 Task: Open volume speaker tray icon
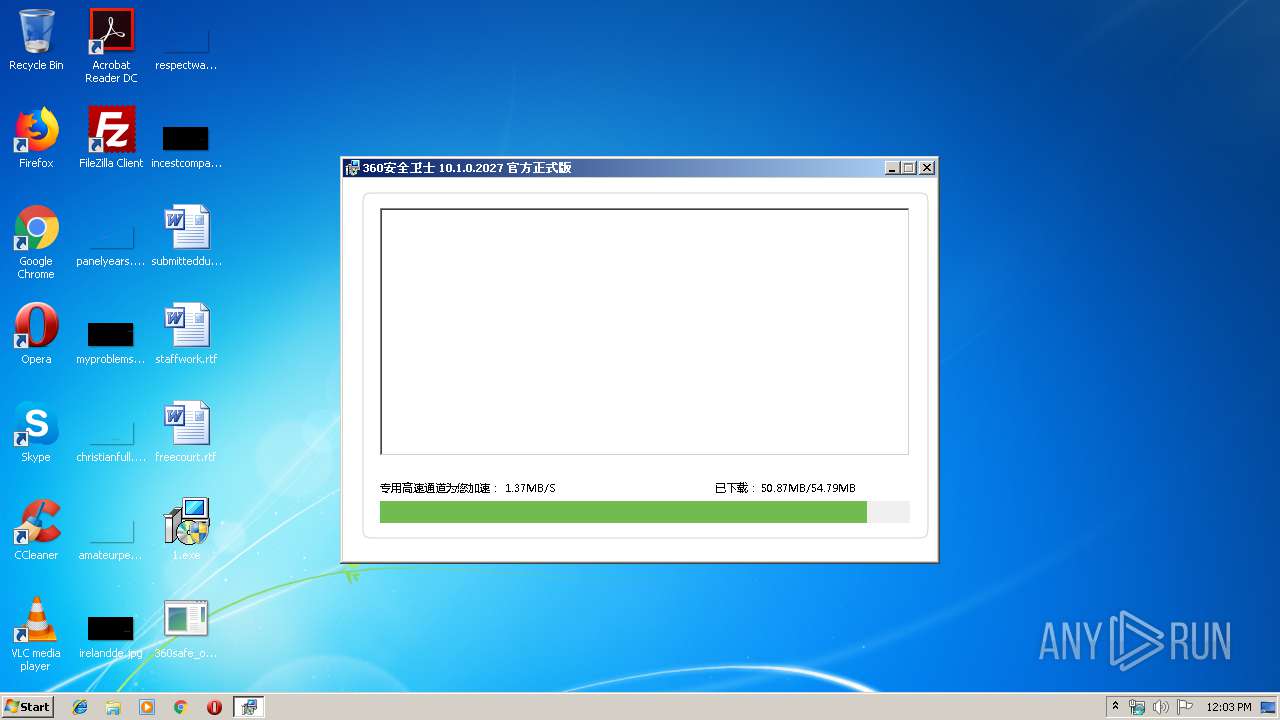(x=1161, y=707)
